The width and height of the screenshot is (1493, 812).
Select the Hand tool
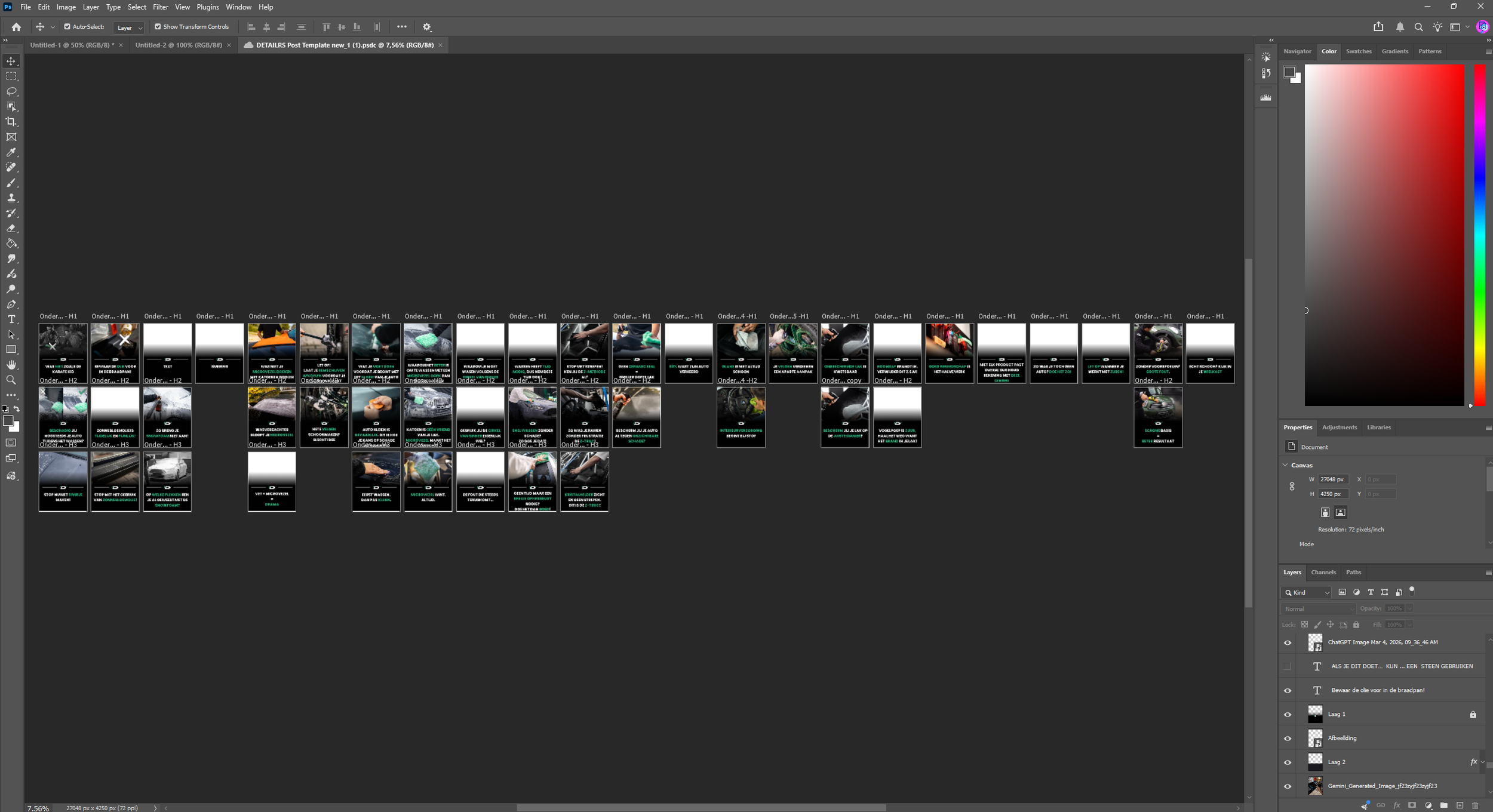[11, 365]
